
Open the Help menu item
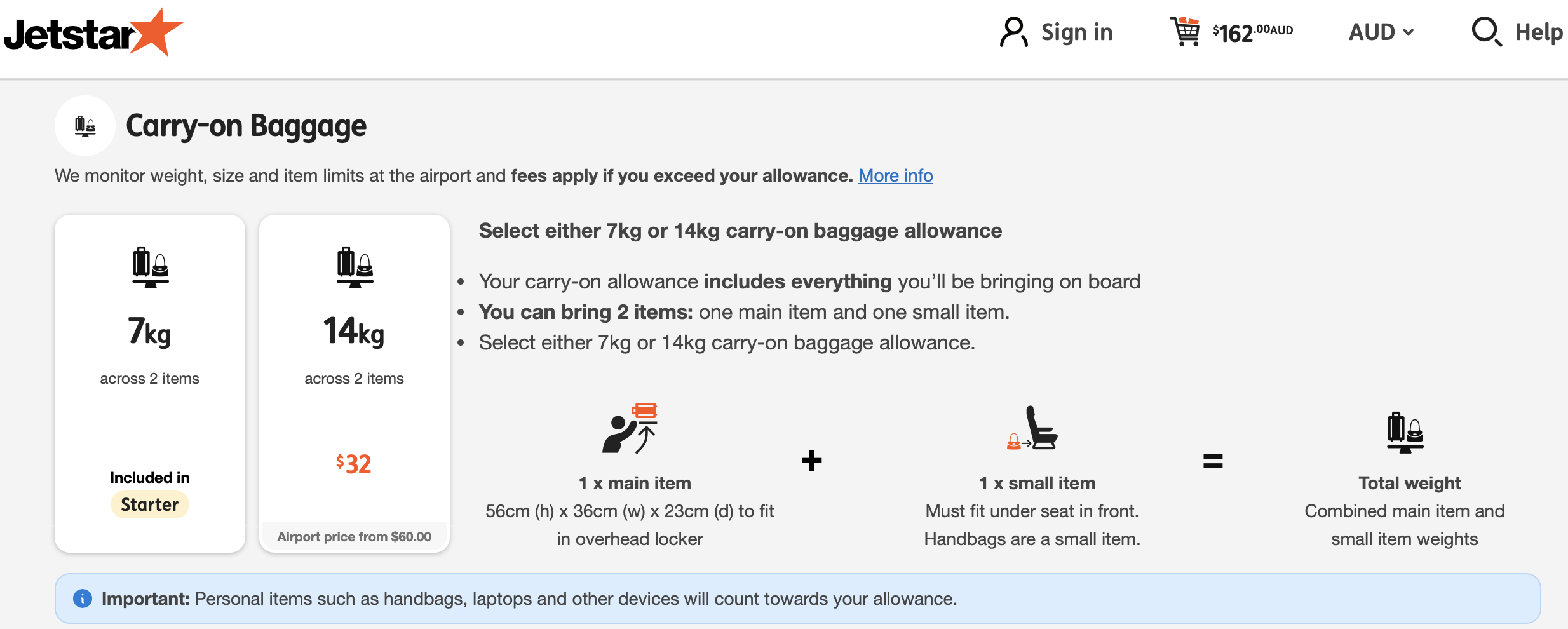1538,32
